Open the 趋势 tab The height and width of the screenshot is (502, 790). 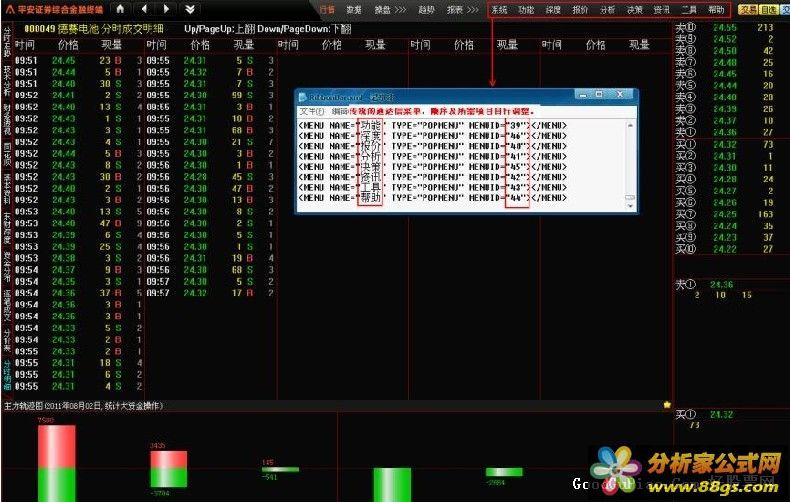click(x=426, y=10)
